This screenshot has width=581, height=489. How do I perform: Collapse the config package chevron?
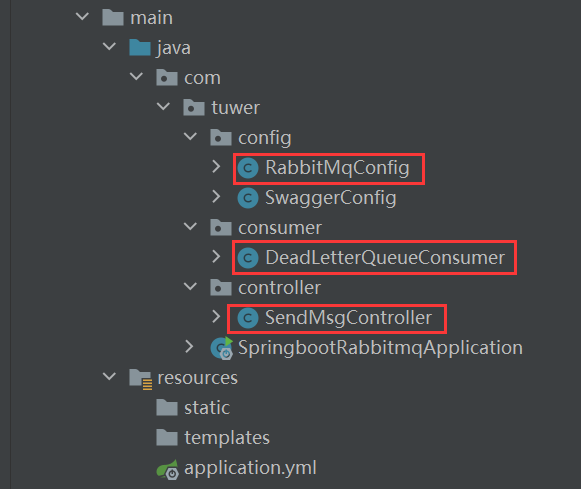(x=190, y=136)
